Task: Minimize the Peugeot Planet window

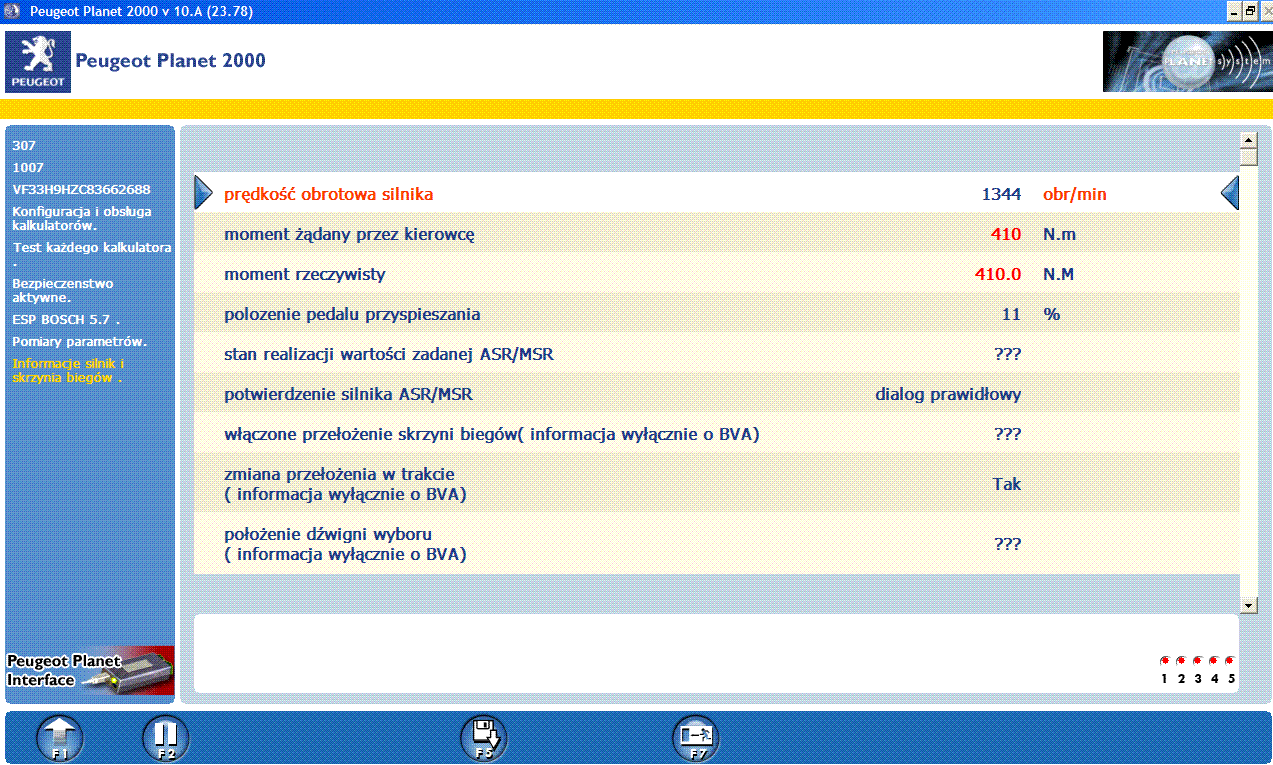Action: pyautogui.click(x=1234, y=12)
